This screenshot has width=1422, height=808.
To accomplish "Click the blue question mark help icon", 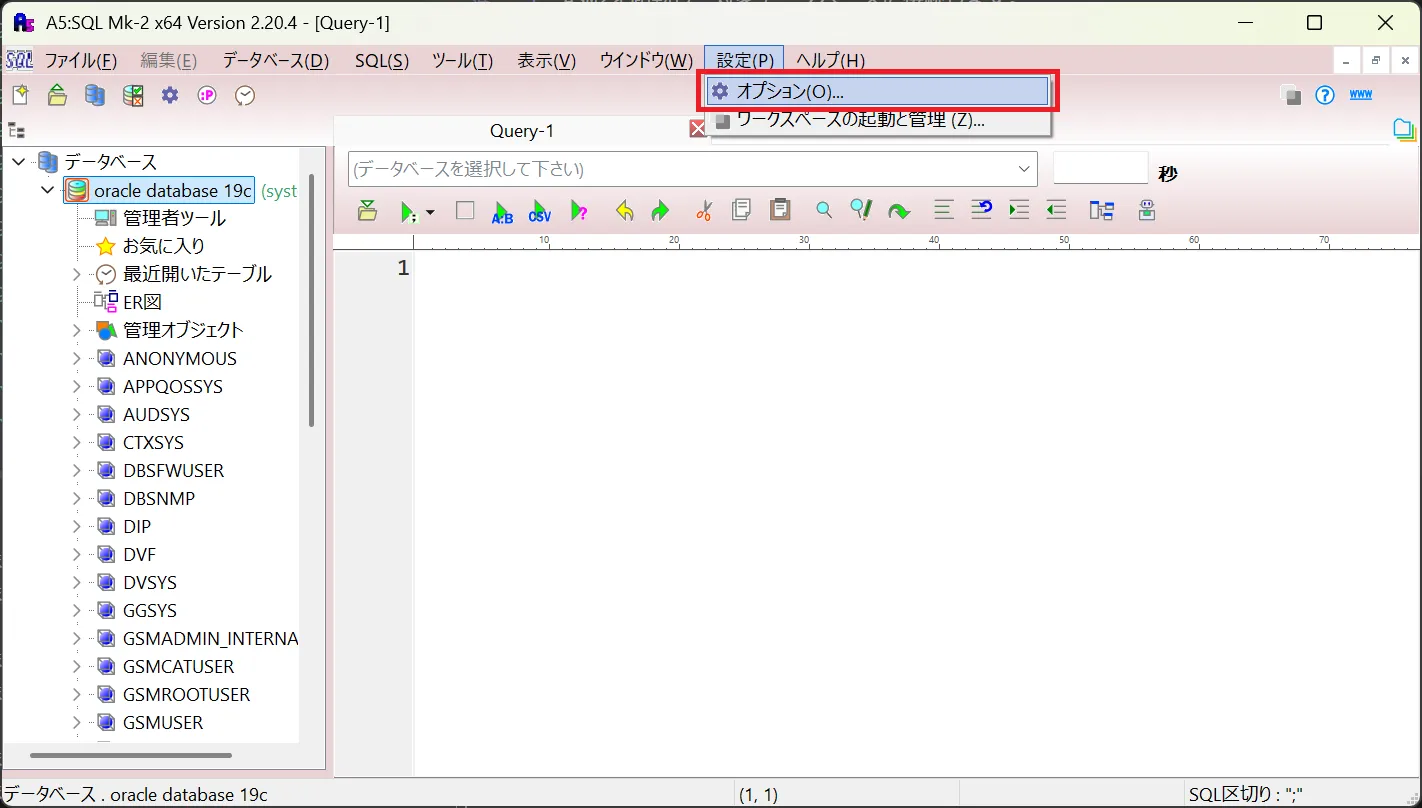I will [x=1325, y=96].
